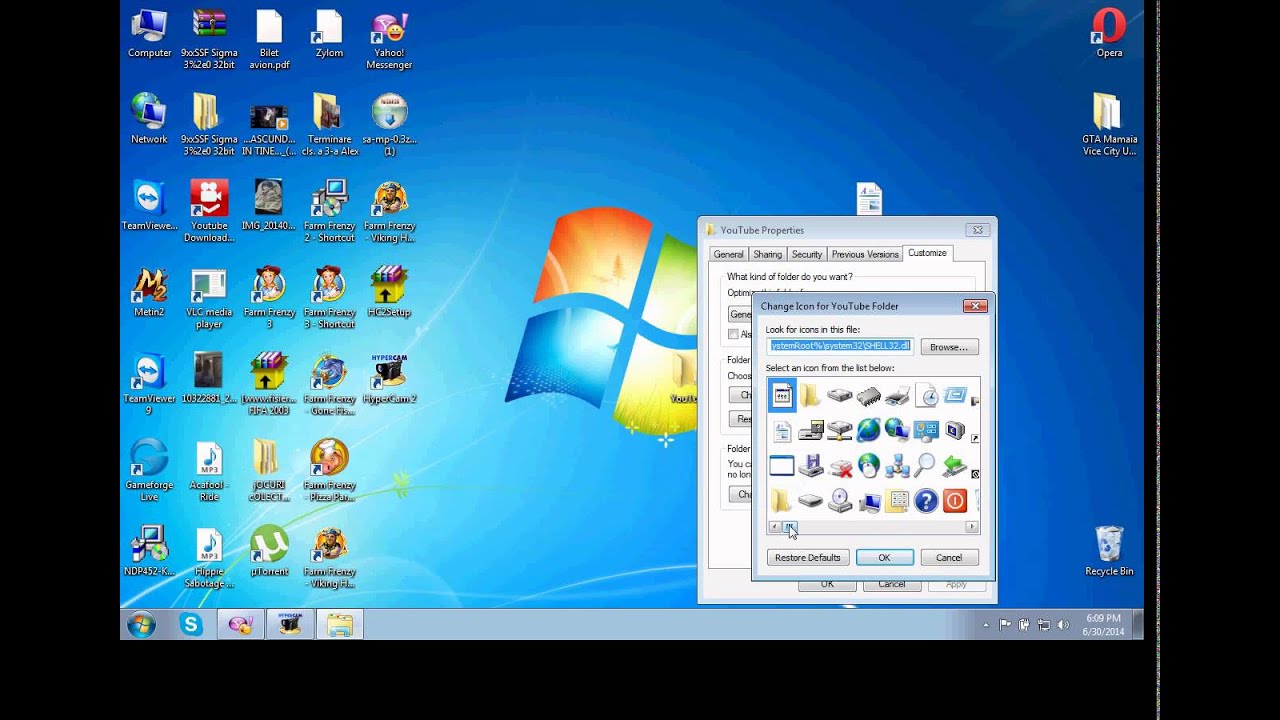
Task: Pick the document with clock icon
Action: pos(926,397)
